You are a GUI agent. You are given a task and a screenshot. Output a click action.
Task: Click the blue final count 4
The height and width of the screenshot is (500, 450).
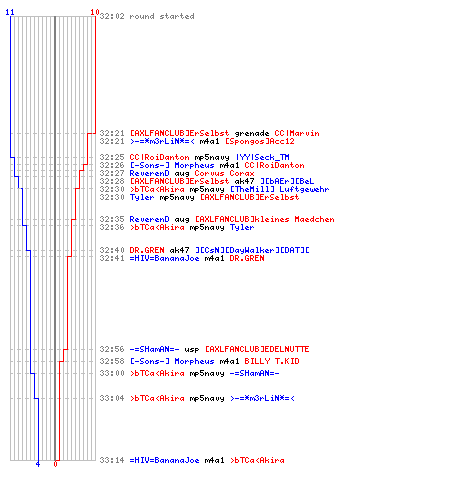(38, 464)
